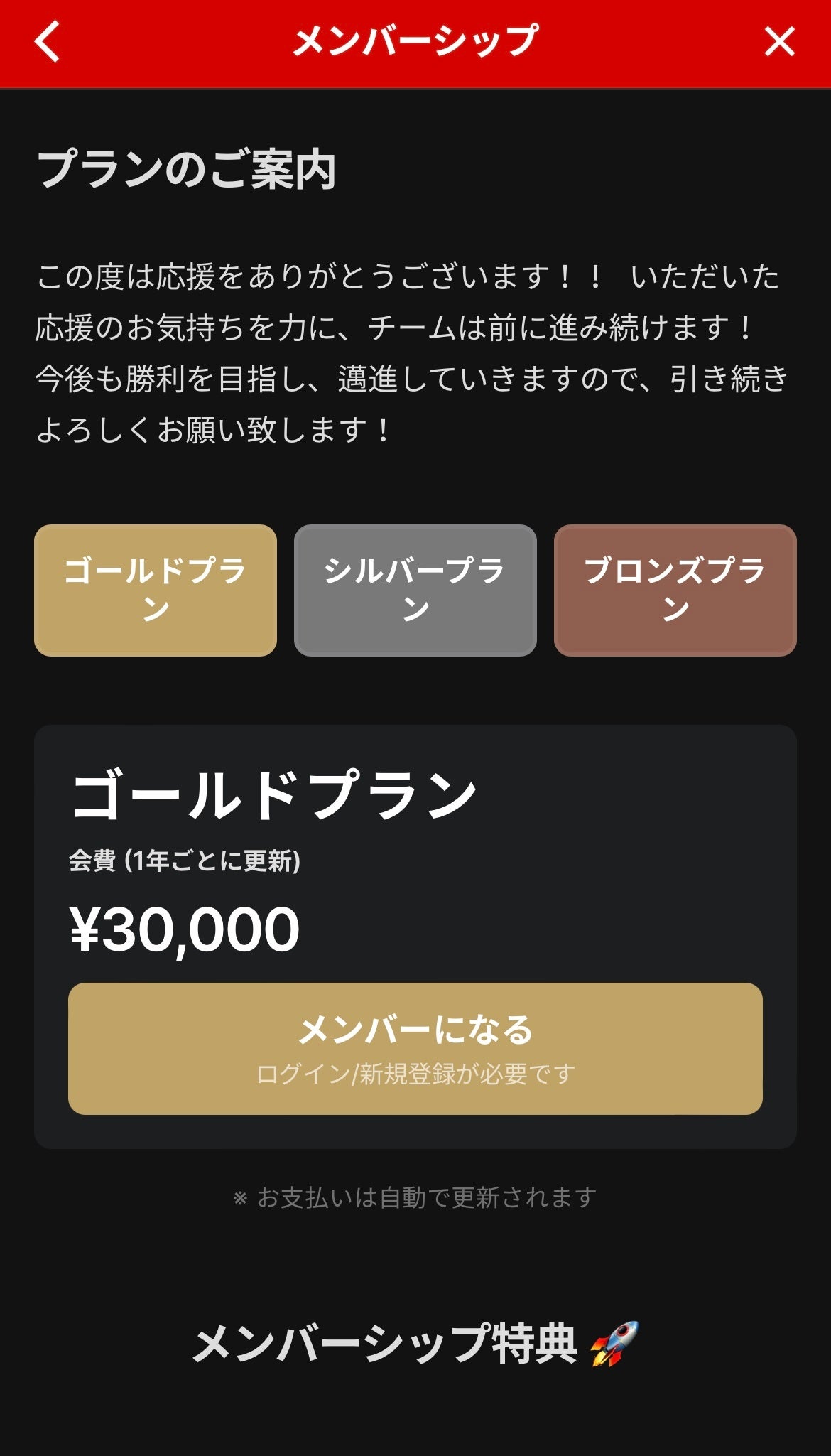Tap the メンバーシップ特典 heading text
The image size is (831, 1456).
tap(384, 1344)
